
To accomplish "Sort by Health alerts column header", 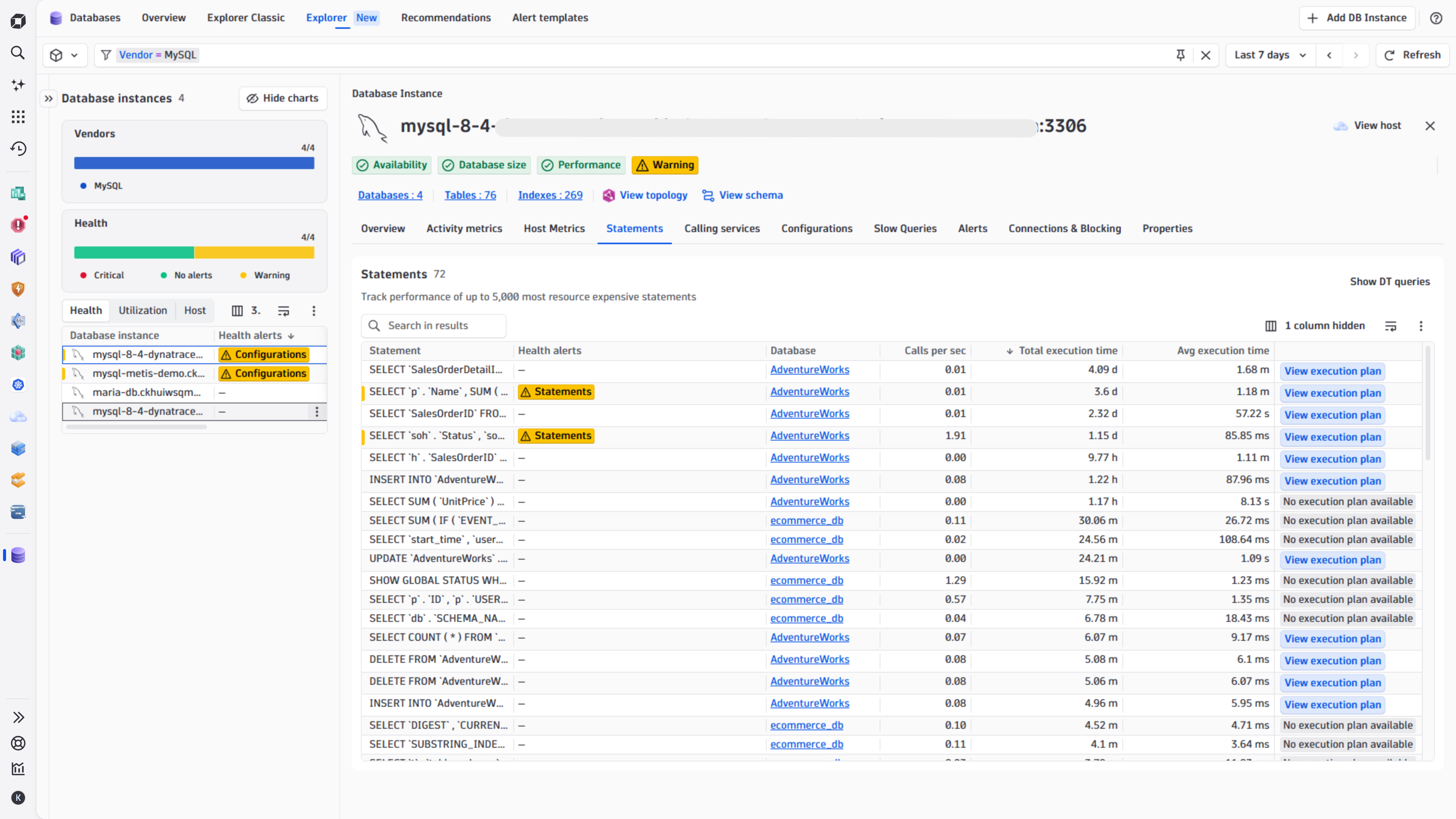I will point(256,335).
